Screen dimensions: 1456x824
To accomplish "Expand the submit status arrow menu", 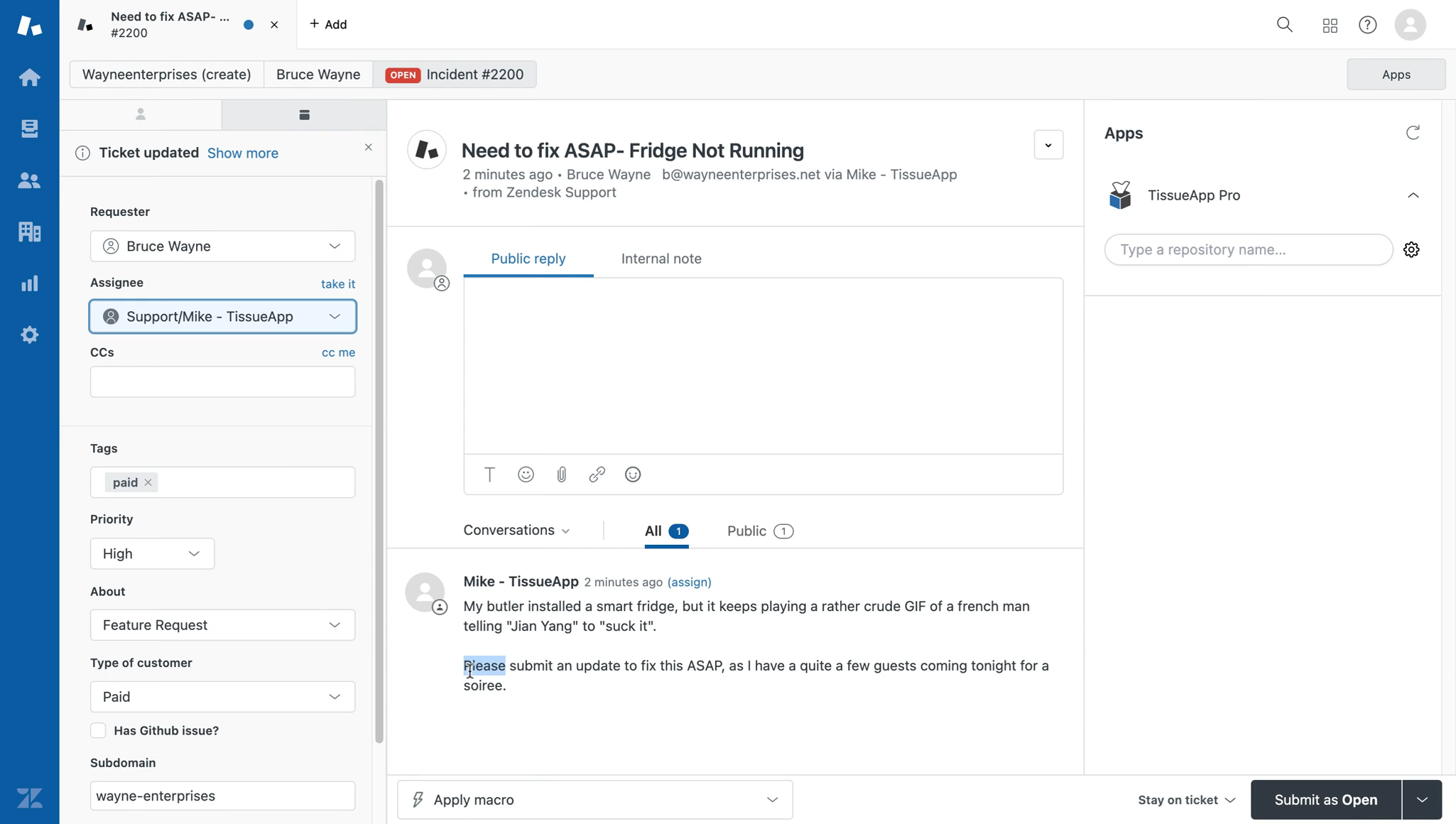I will click(x=1422, y=800).
